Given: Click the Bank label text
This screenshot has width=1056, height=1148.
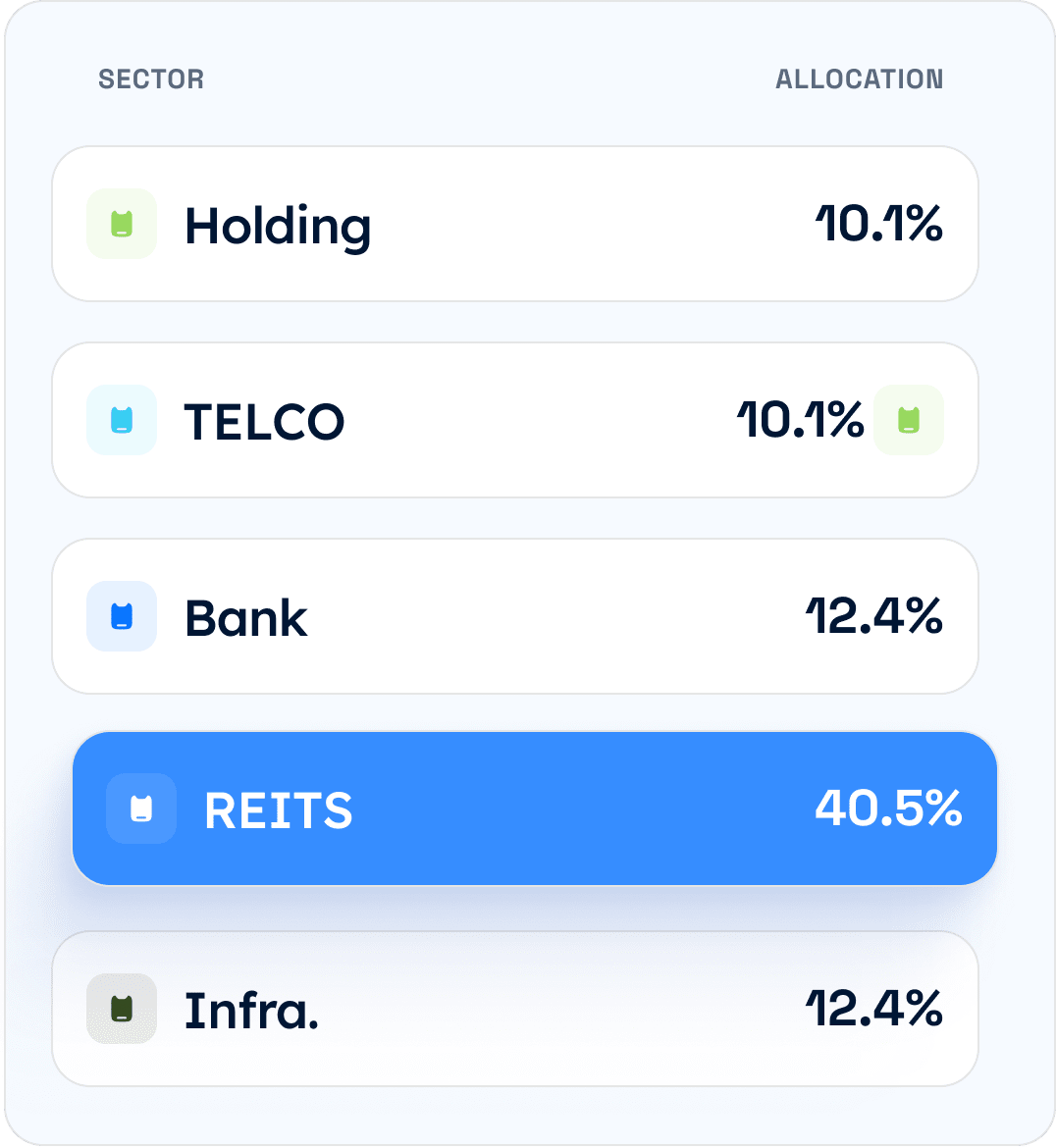Looking at the screenshot, I should click(x=246, y=618).
